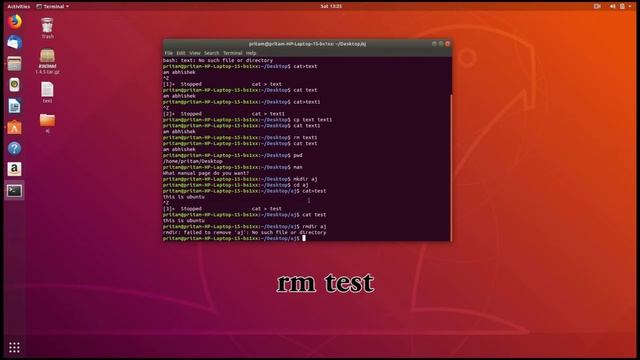640x360 pixels.
Task: Open the clock showing Sat 13:25
Action: (331, 6)
